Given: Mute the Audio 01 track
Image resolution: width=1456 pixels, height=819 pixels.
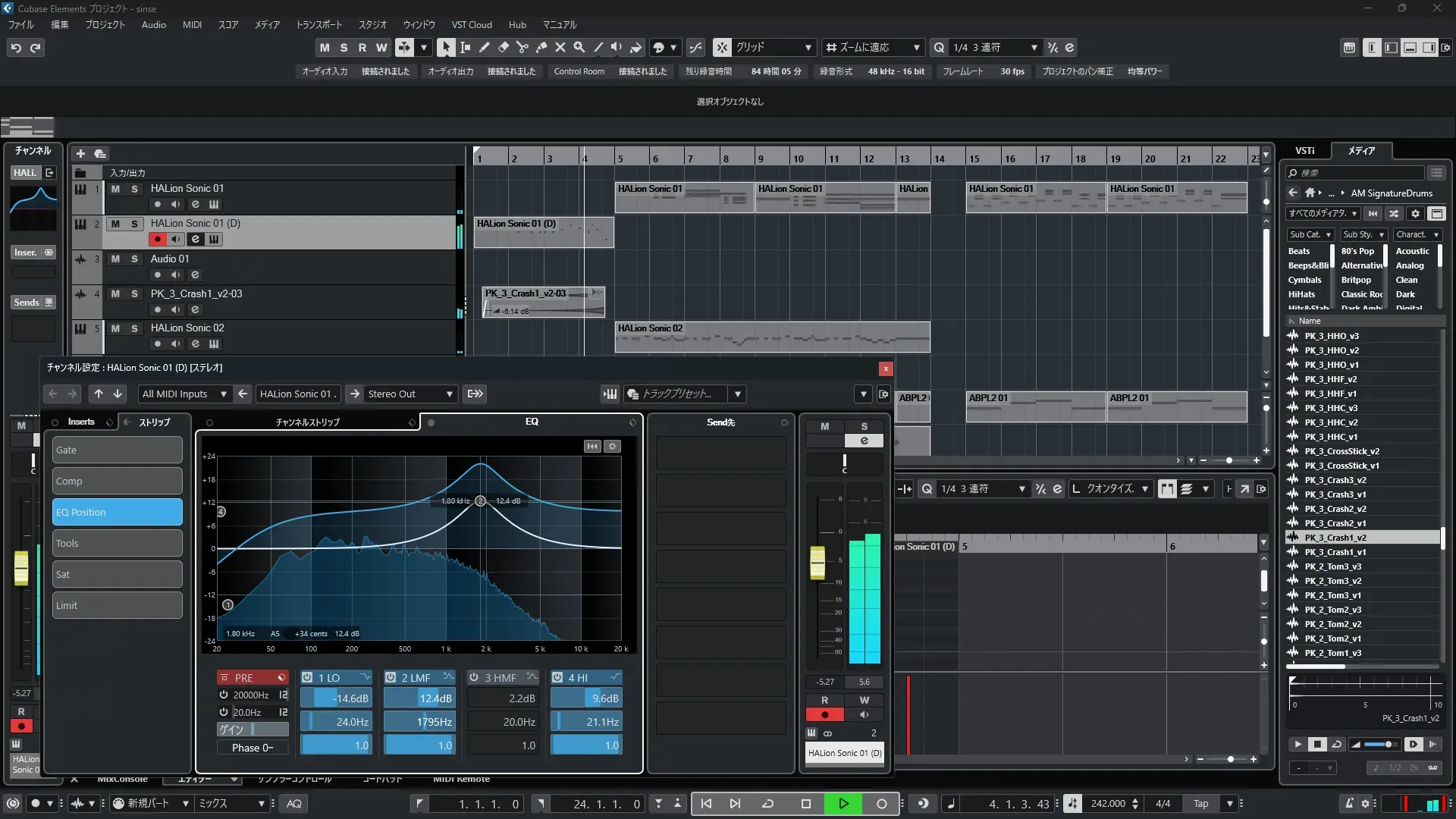Looking at the screenshot, I should (115, 259).
